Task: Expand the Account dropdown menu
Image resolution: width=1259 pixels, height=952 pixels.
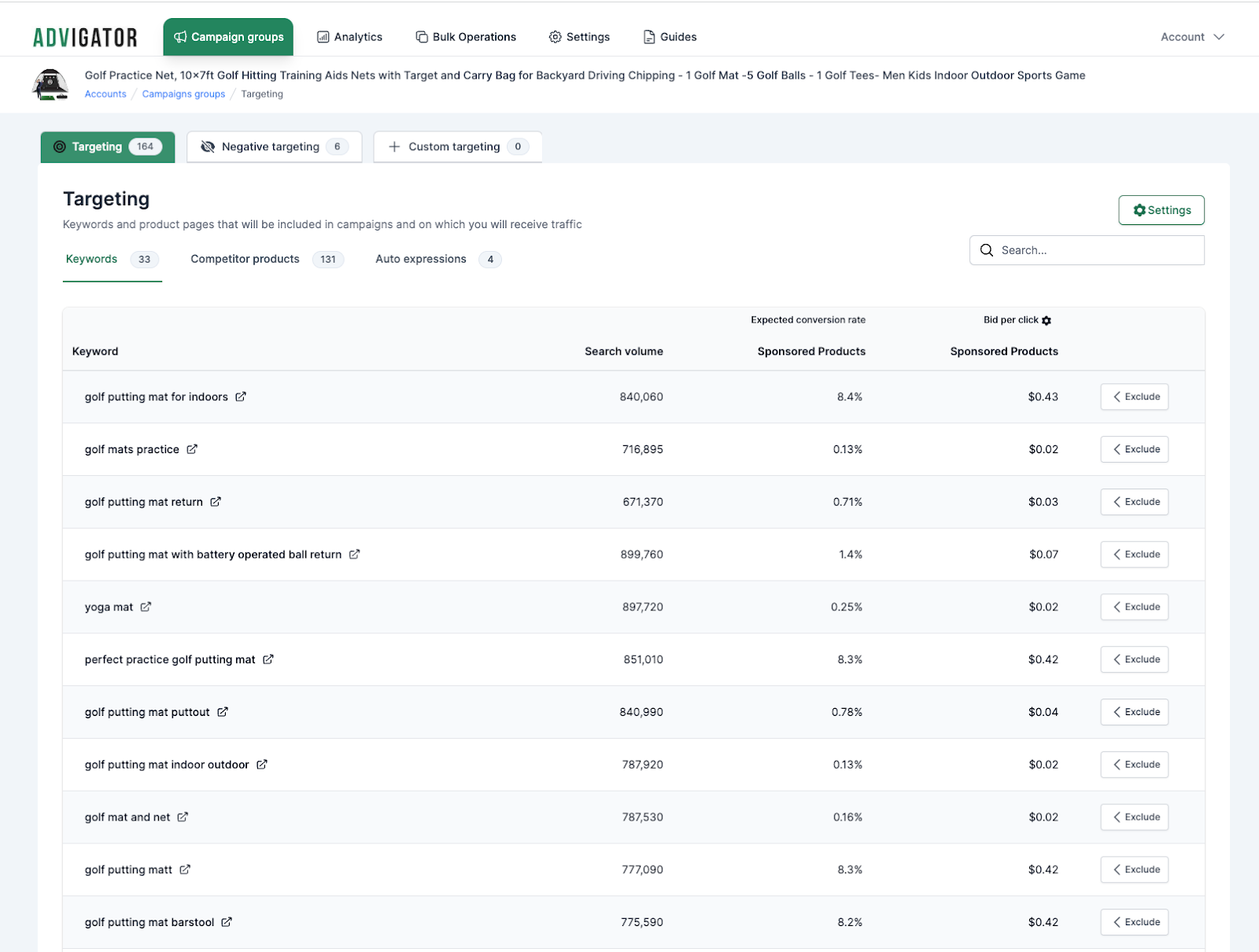Action: (x=1192, y=37)
